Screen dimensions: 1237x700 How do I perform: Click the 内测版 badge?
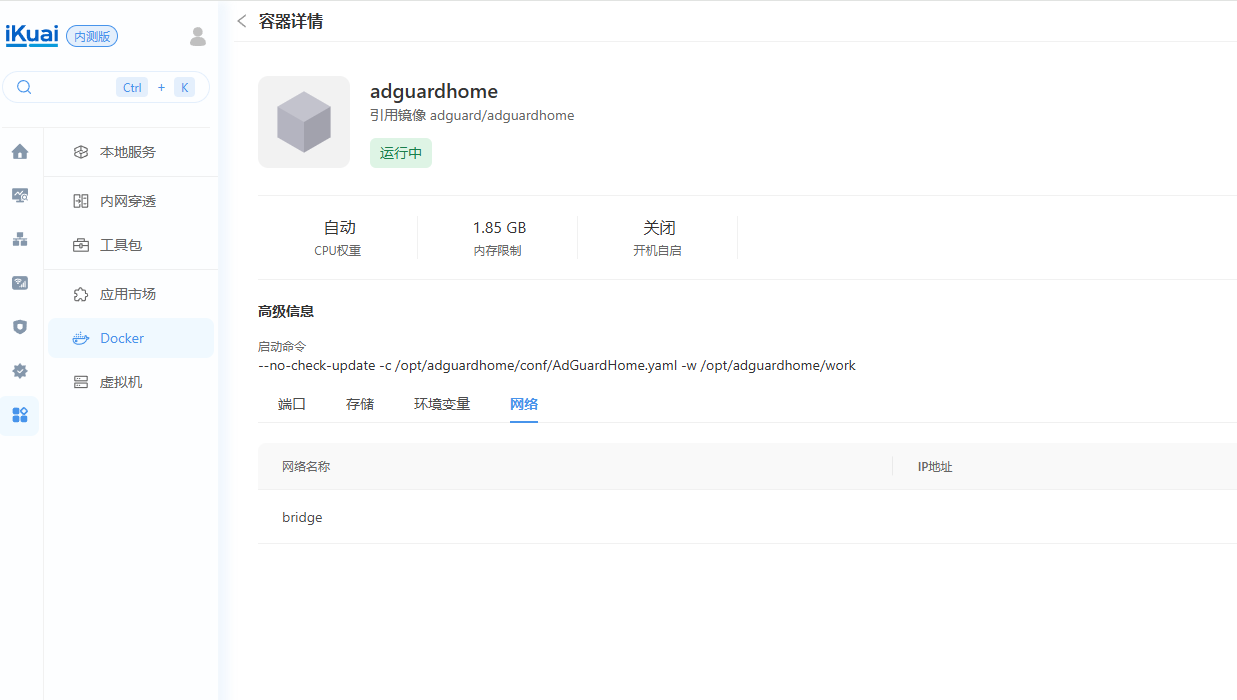(x=92, y=36)
